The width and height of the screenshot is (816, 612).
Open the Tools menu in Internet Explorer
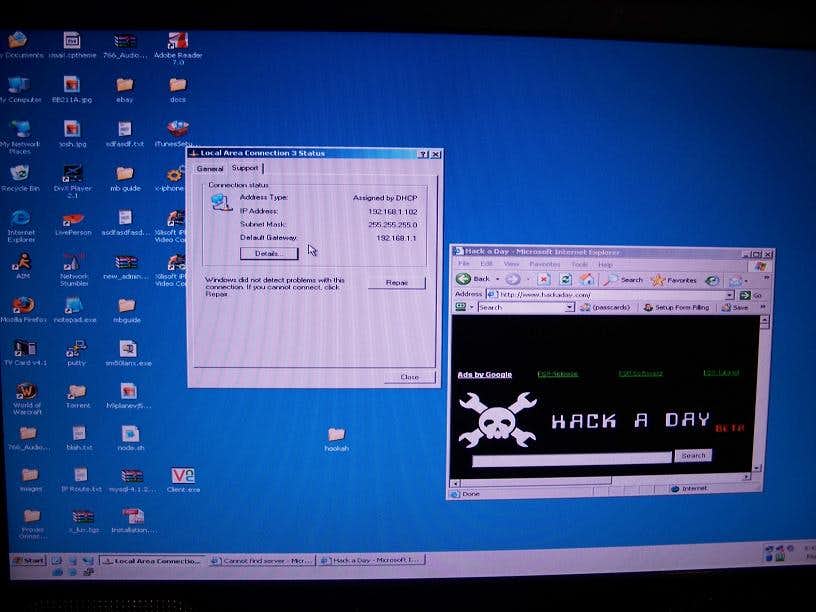578,264
